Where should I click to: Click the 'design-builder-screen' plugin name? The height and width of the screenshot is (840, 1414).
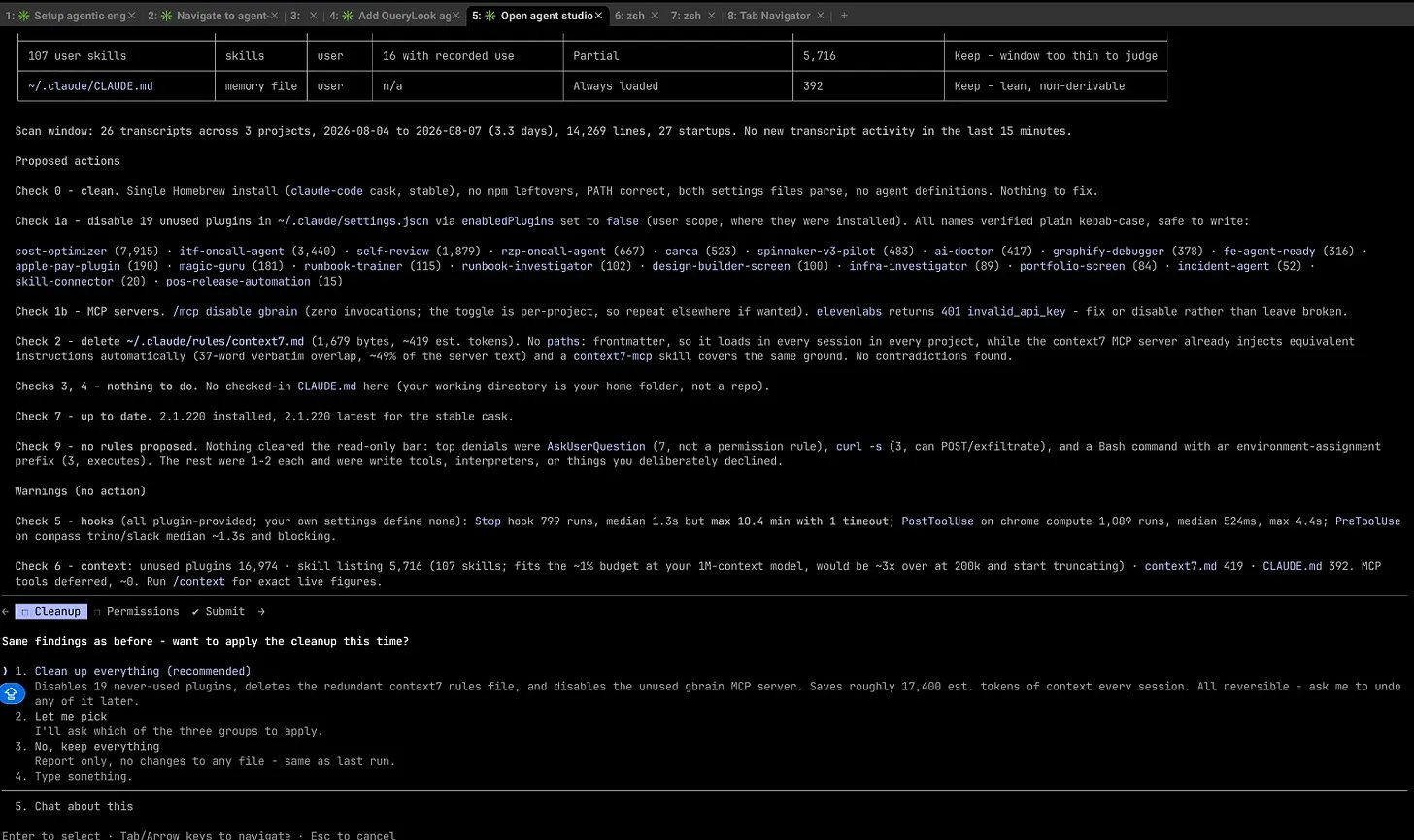pyautogui.click(x=723, y=266)
